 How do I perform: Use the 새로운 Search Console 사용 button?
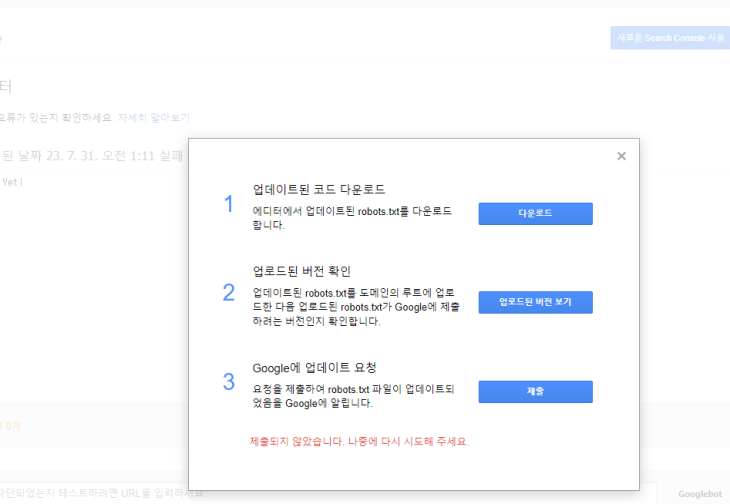tap(670, 38)
